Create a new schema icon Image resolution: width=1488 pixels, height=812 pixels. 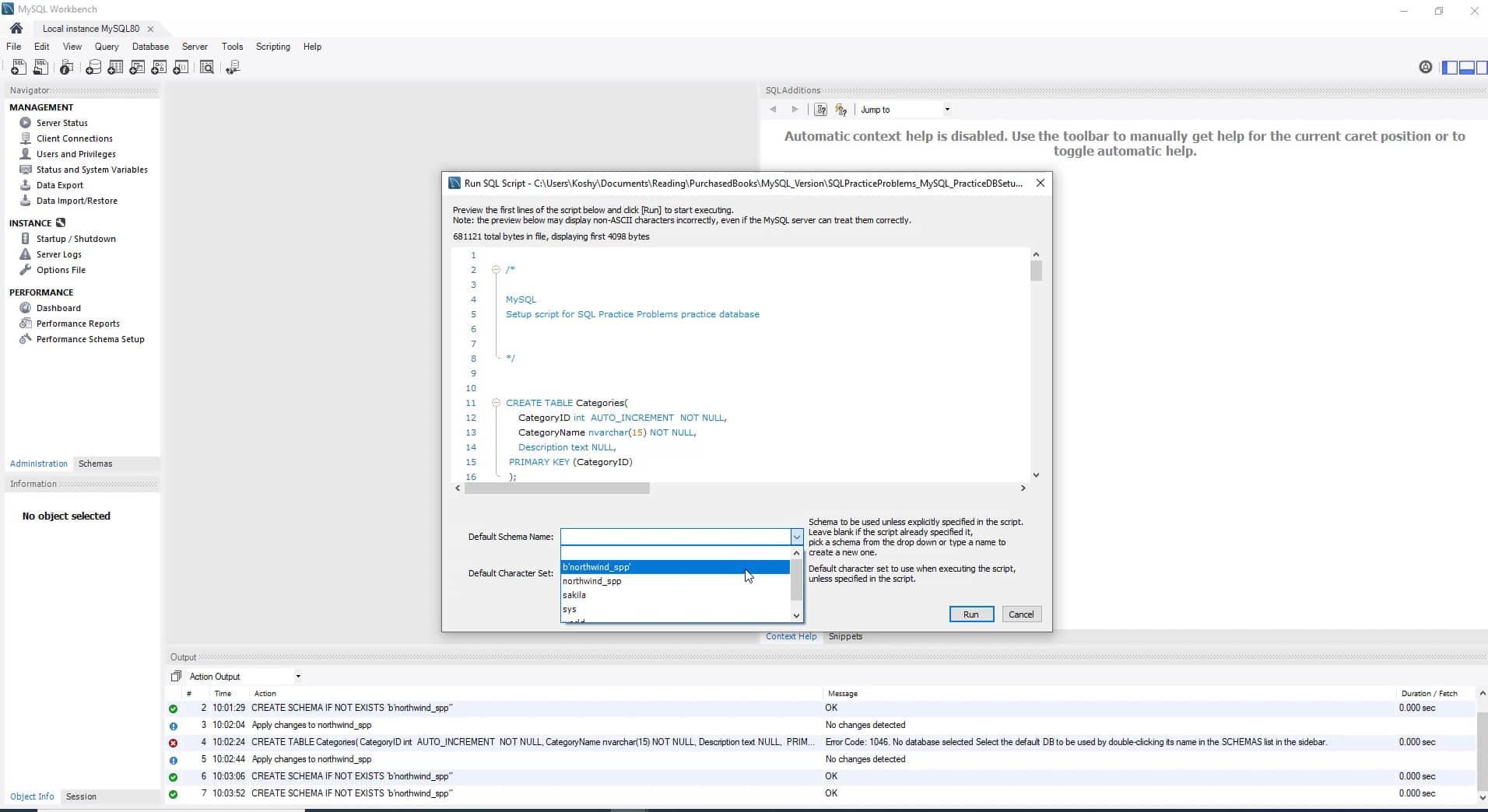[x=93, y=68]
